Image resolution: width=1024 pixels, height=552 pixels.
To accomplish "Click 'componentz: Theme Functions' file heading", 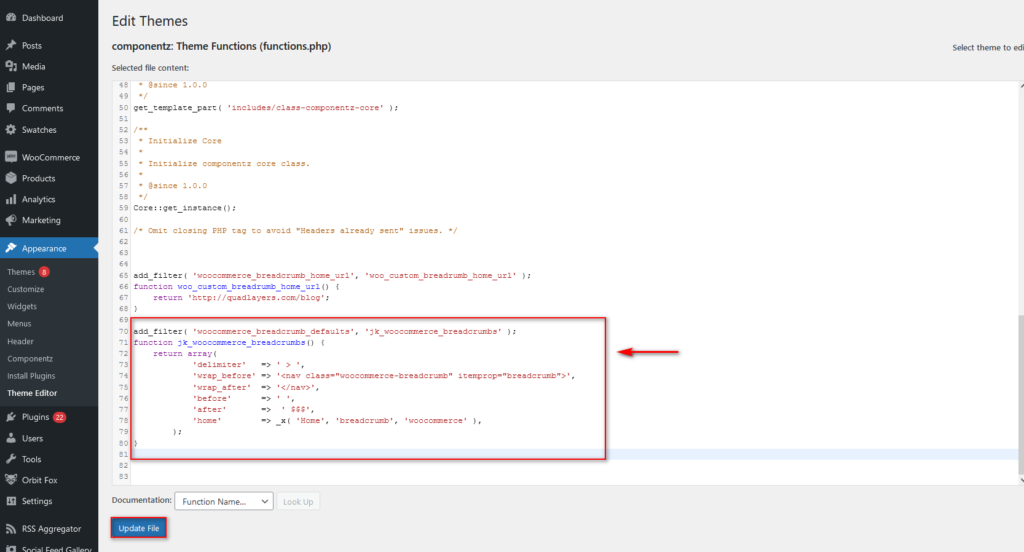I will (221, 46).
